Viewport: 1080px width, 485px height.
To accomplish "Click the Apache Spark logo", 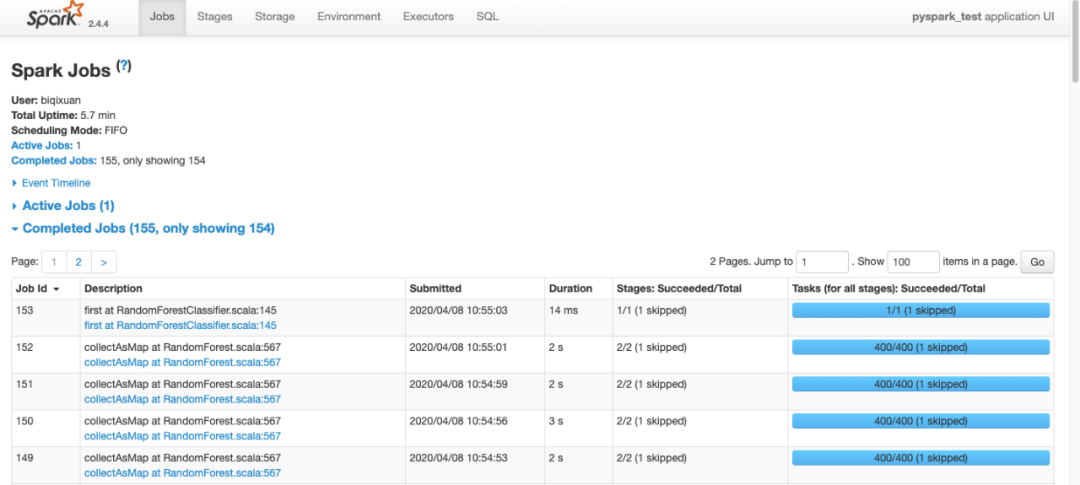I will 56,15.
